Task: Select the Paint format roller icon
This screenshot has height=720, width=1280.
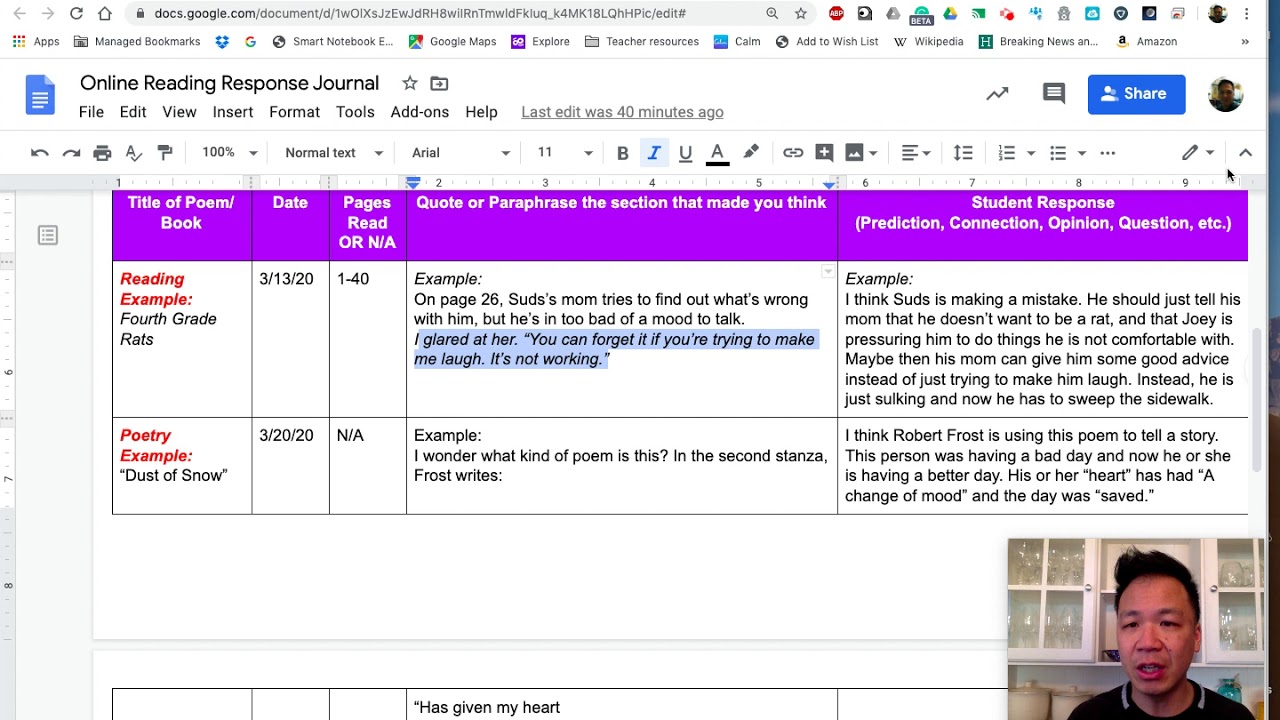Action: 165,153
